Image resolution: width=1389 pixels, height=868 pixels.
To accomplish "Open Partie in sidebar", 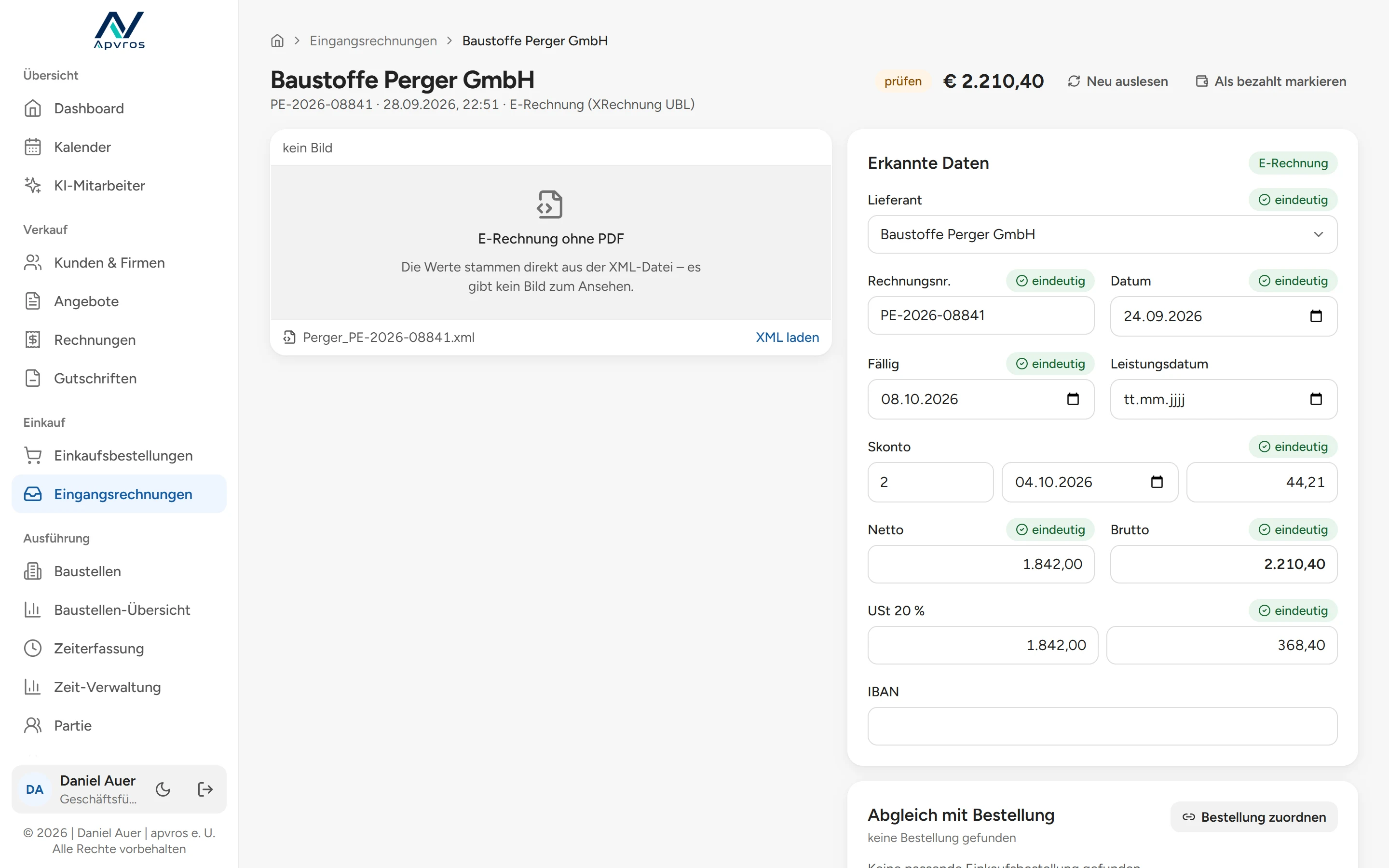I will [x=120, y=726].
